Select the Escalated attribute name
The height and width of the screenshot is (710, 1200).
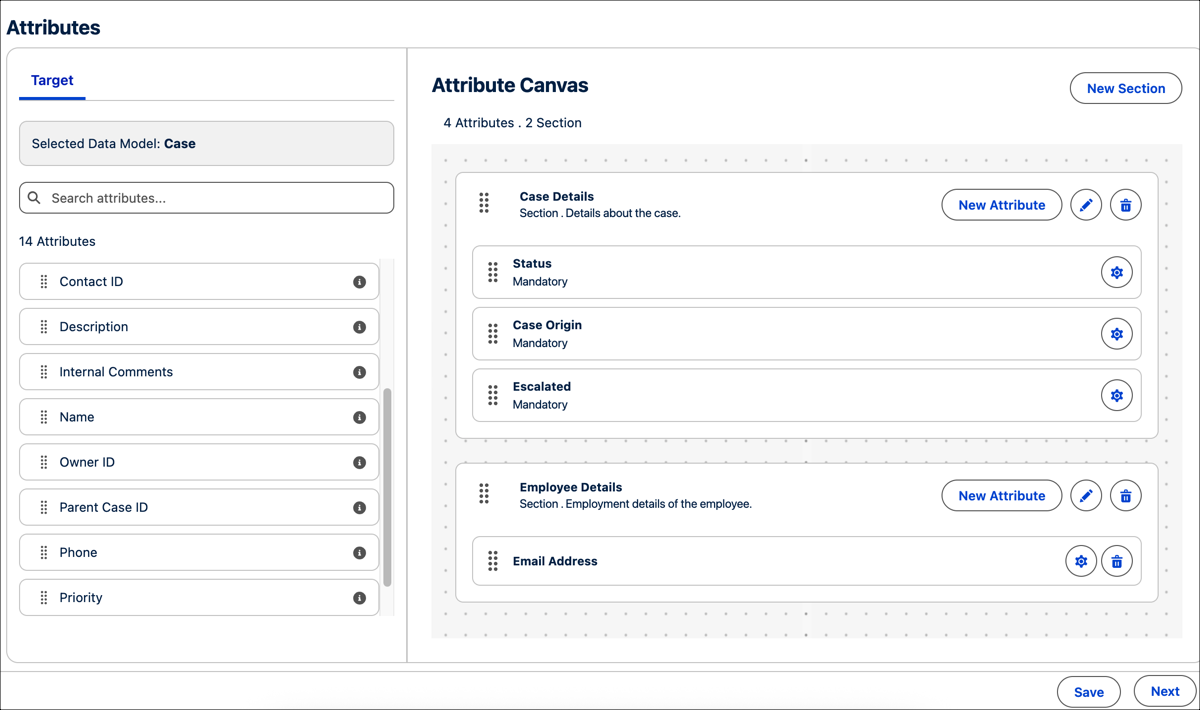pos(542,387)
